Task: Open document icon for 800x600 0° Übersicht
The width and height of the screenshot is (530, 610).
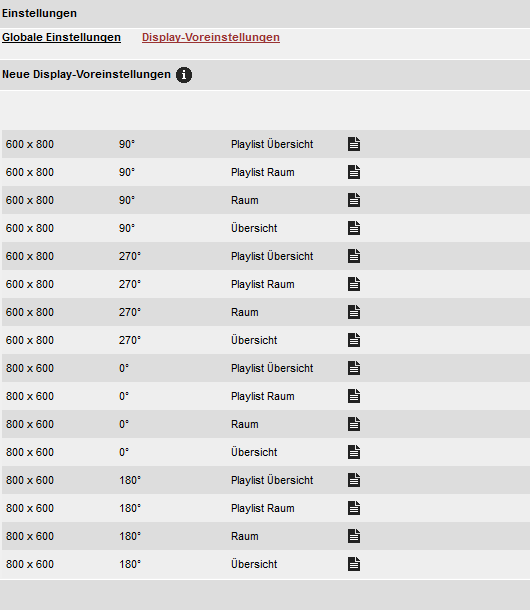Action: 354,452
